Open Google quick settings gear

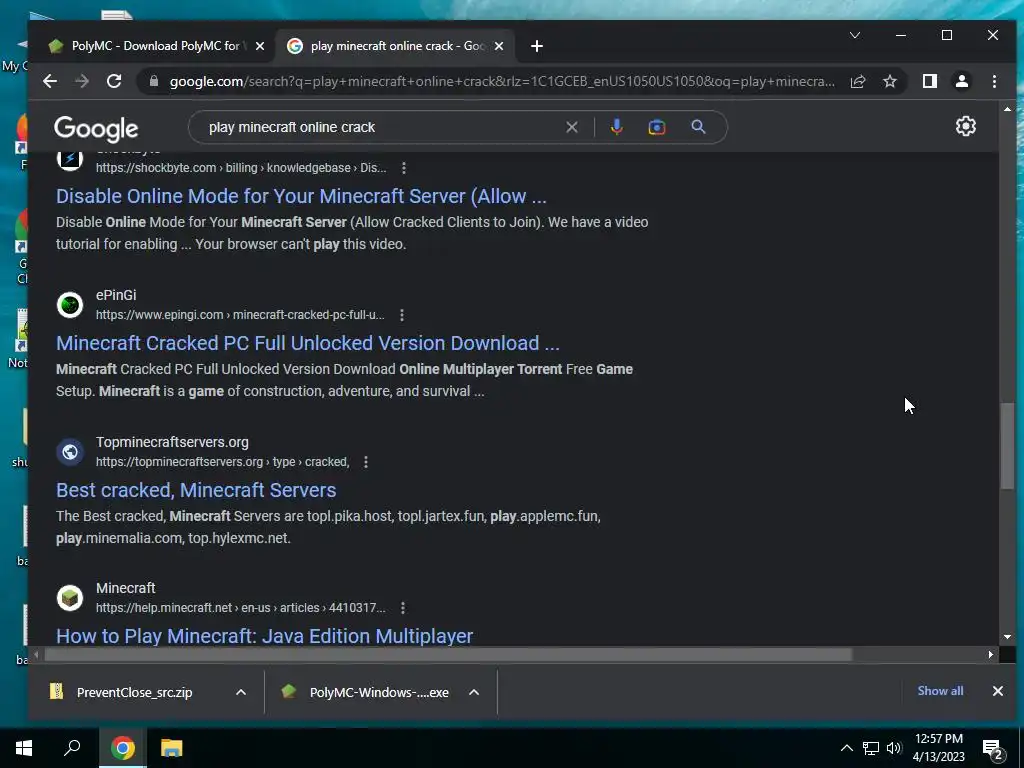pyautogui.click(x=966, y=126)
